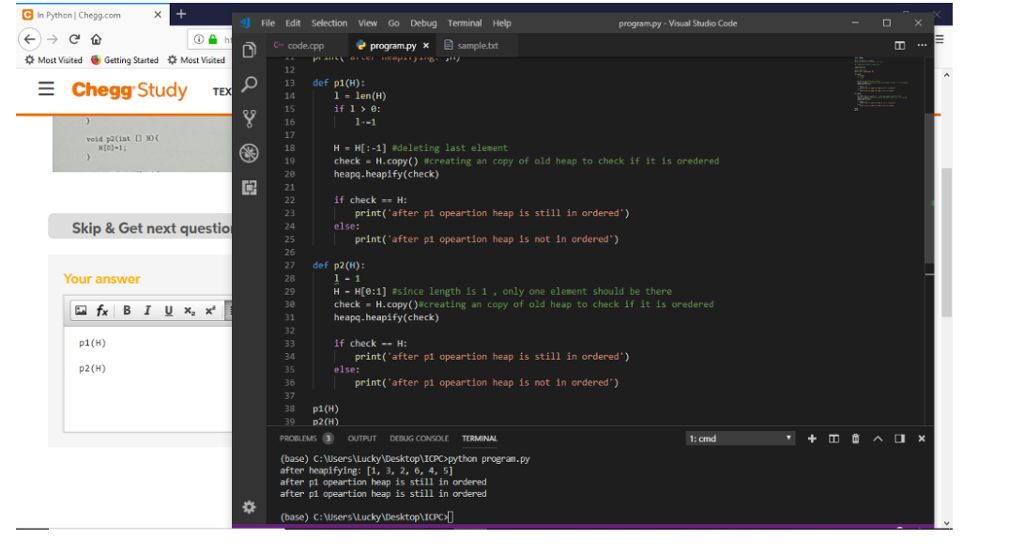Click the Firefox page vertical scrollbar

tap(946, 242)
